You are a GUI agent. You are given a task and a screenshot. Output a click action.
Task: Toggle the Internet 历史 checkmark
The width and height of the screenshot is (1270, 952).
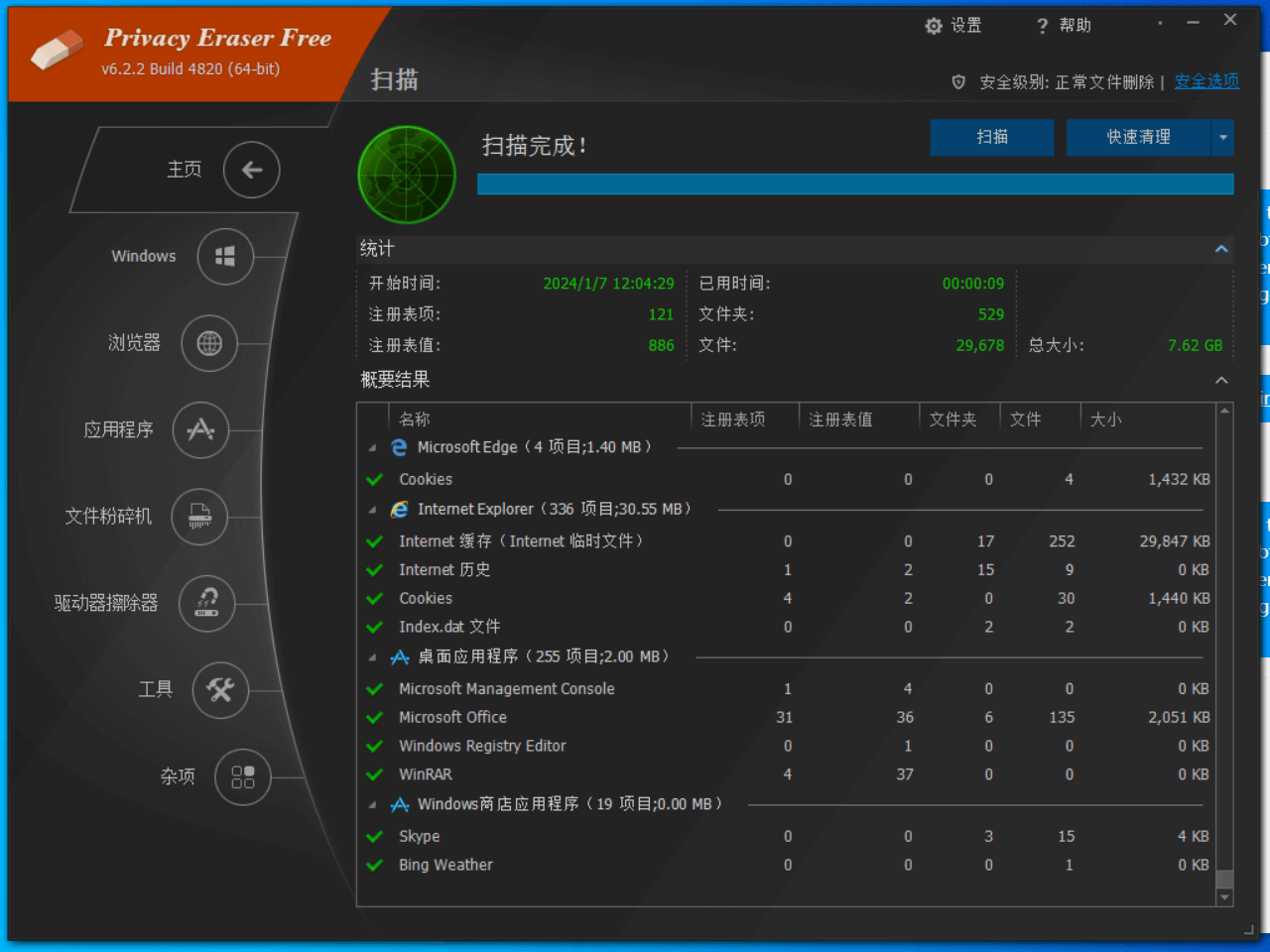tap(375, 570)
